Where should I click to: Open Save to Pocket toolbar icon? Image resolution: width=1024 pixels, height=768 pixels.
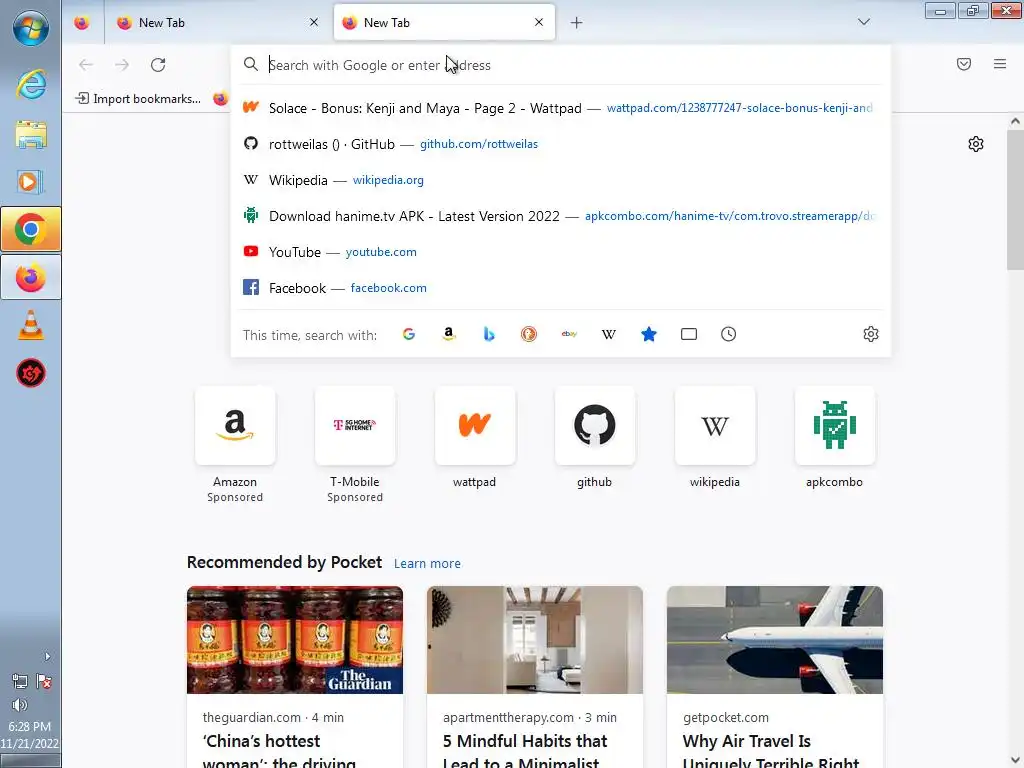point(964,64)
